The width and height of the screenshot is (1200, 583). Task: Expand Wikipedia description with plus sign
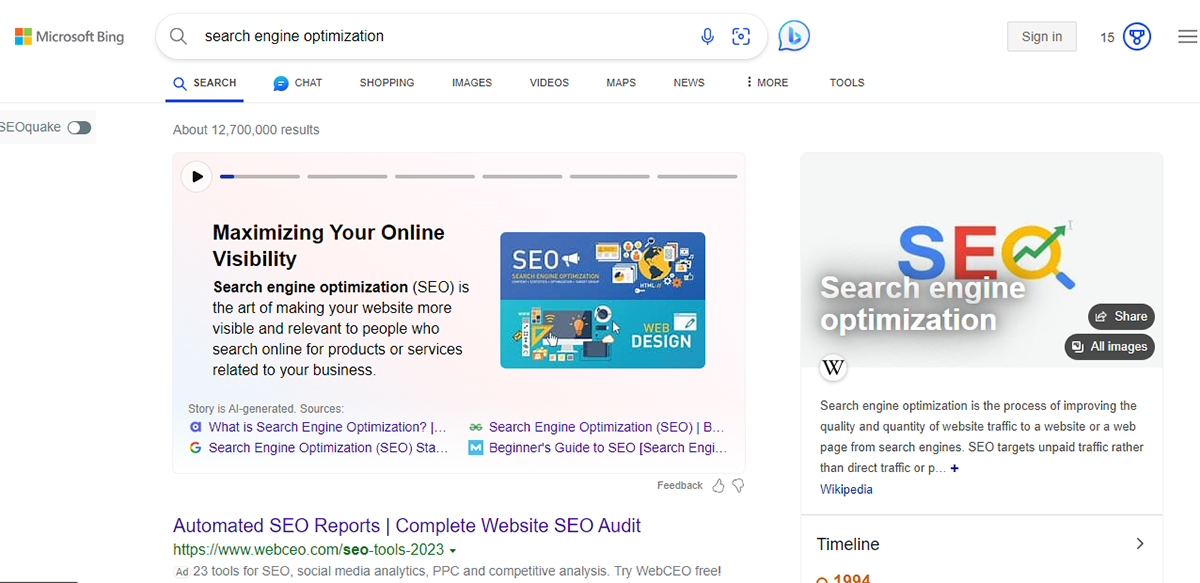coord(955,468)
